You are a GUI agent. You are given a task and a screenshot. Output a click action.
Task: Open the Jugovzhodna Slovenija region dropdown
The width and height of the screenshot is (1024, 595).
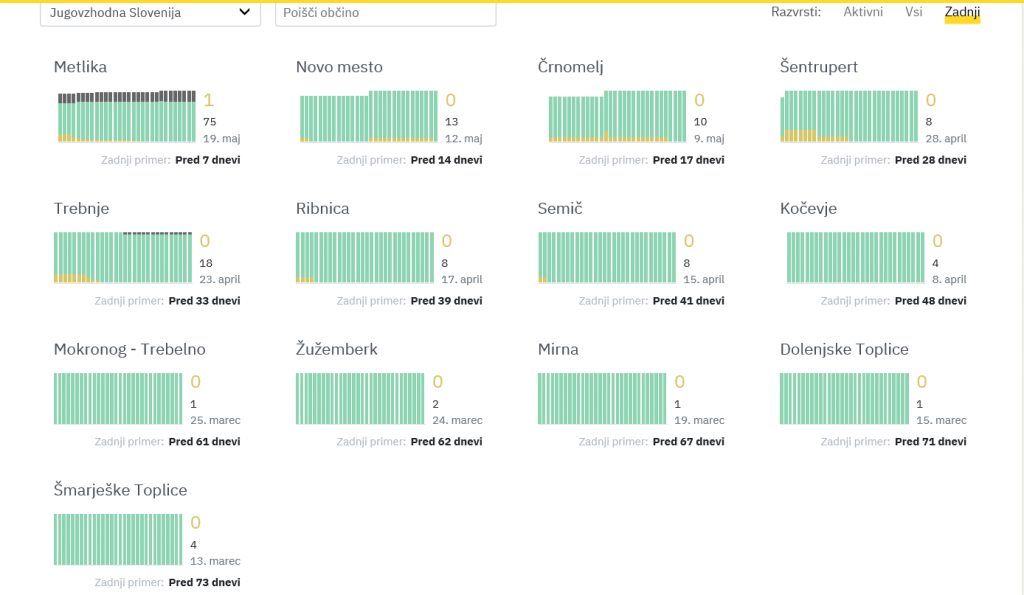[150, 13]
